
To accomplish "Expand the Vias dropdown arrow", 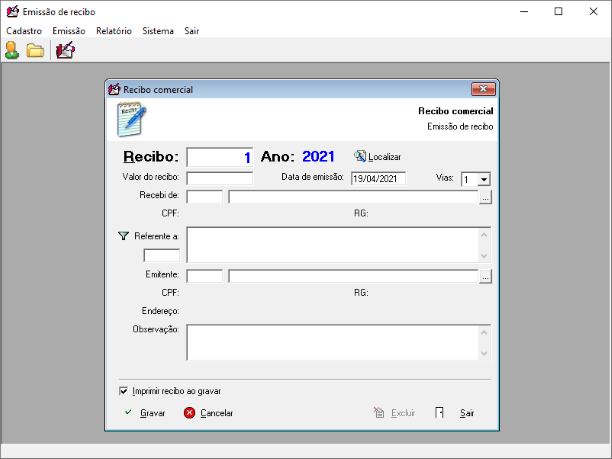I will pos(484,180).
